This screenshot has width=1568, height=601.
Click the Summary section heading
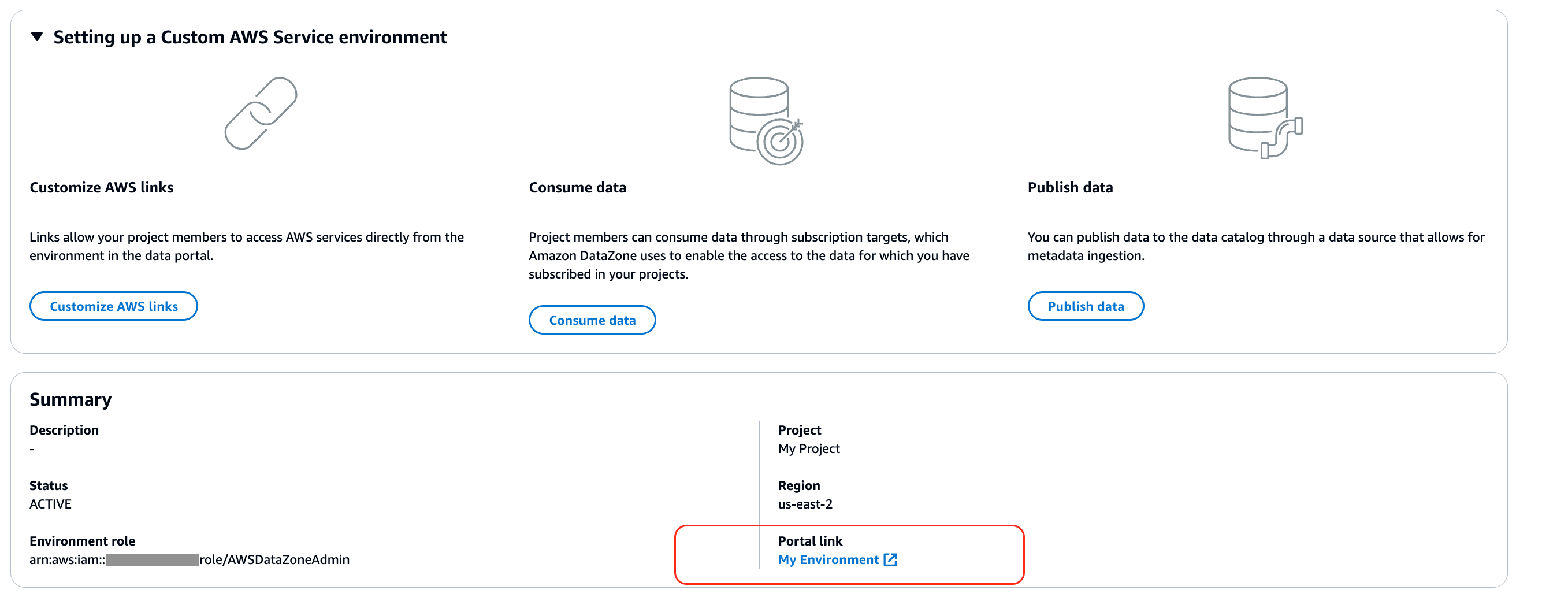70,399
